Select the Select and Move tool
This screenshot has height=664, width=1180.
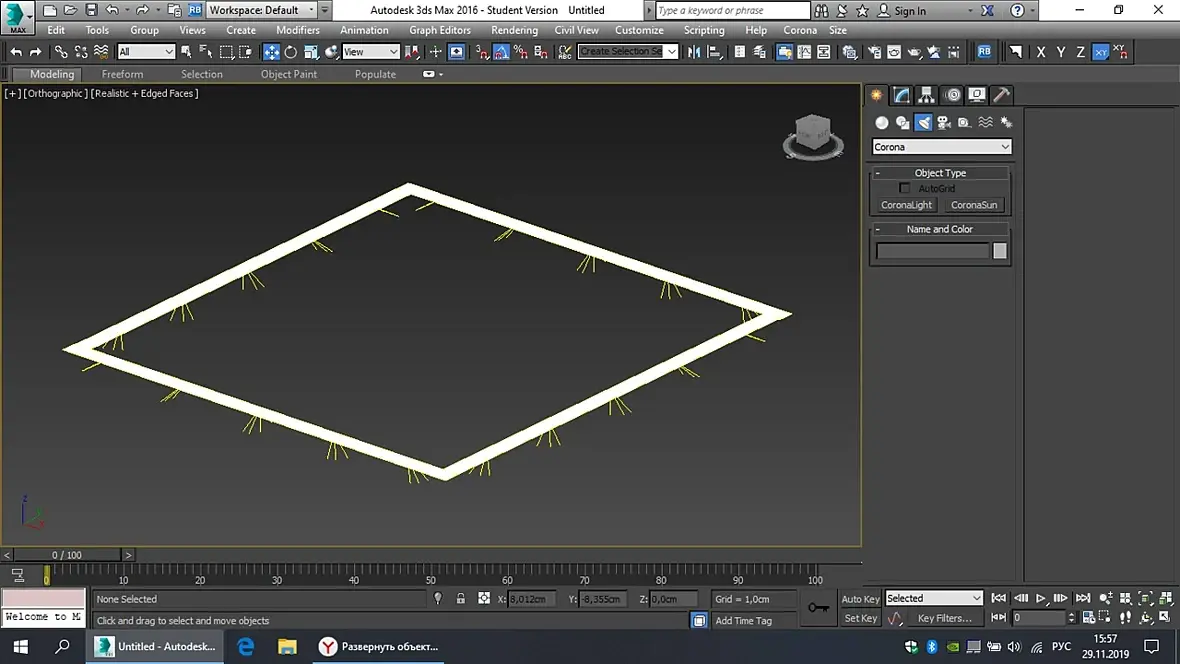[271, 52]
